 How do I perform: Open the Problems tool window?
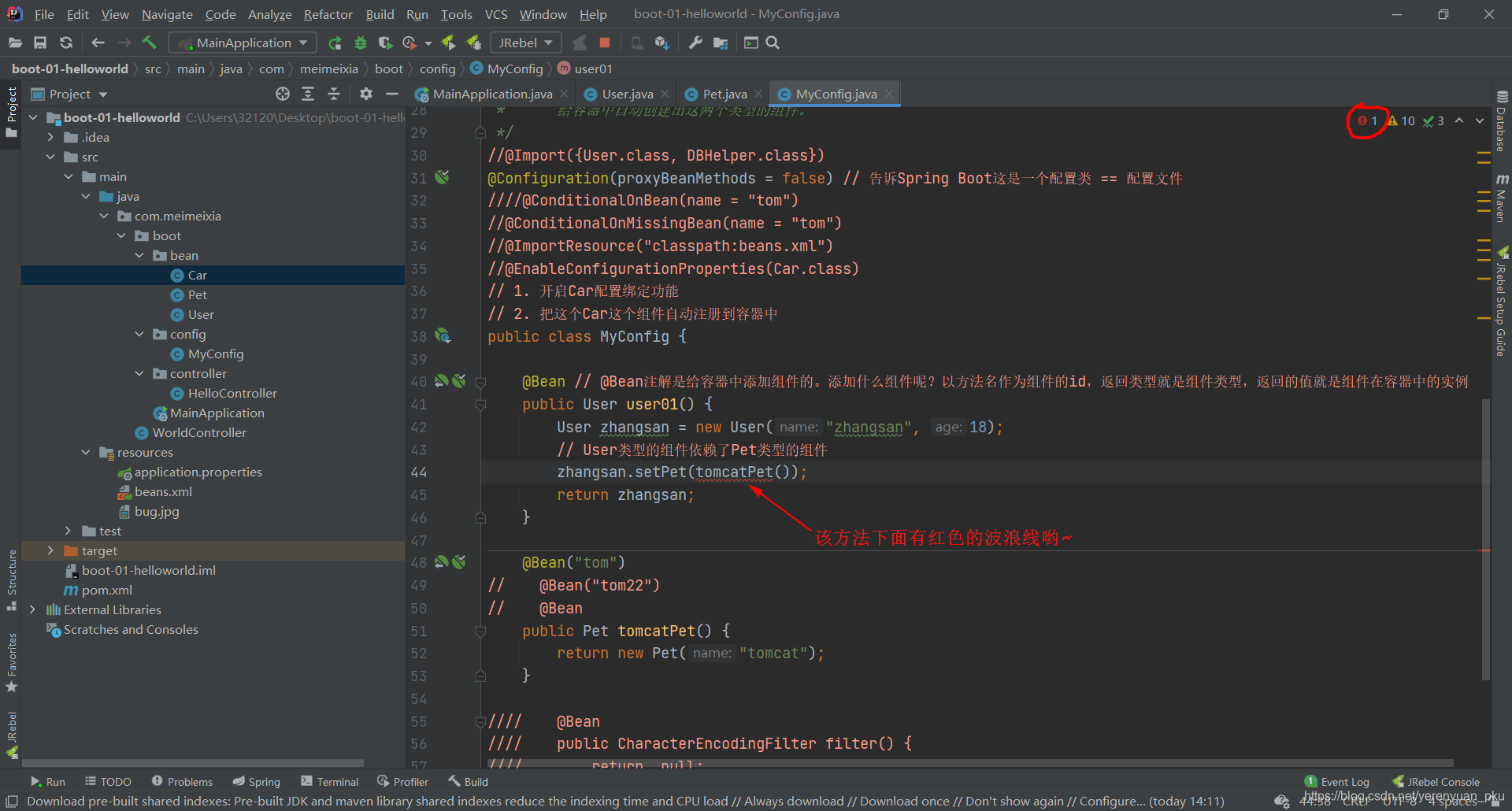(182, 781)
